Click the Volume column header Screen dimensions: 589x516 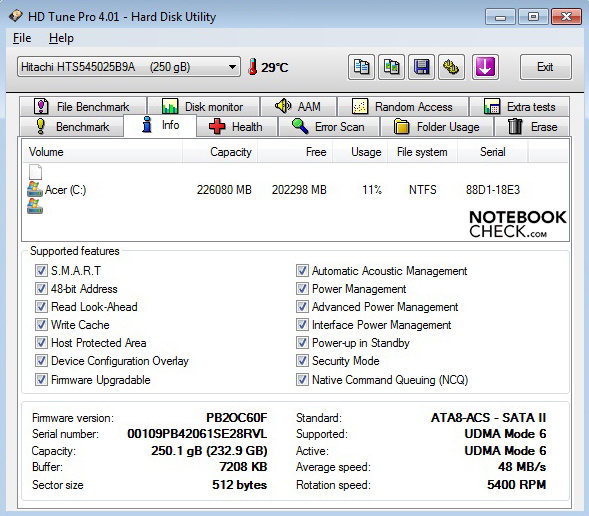click(102, 152)
